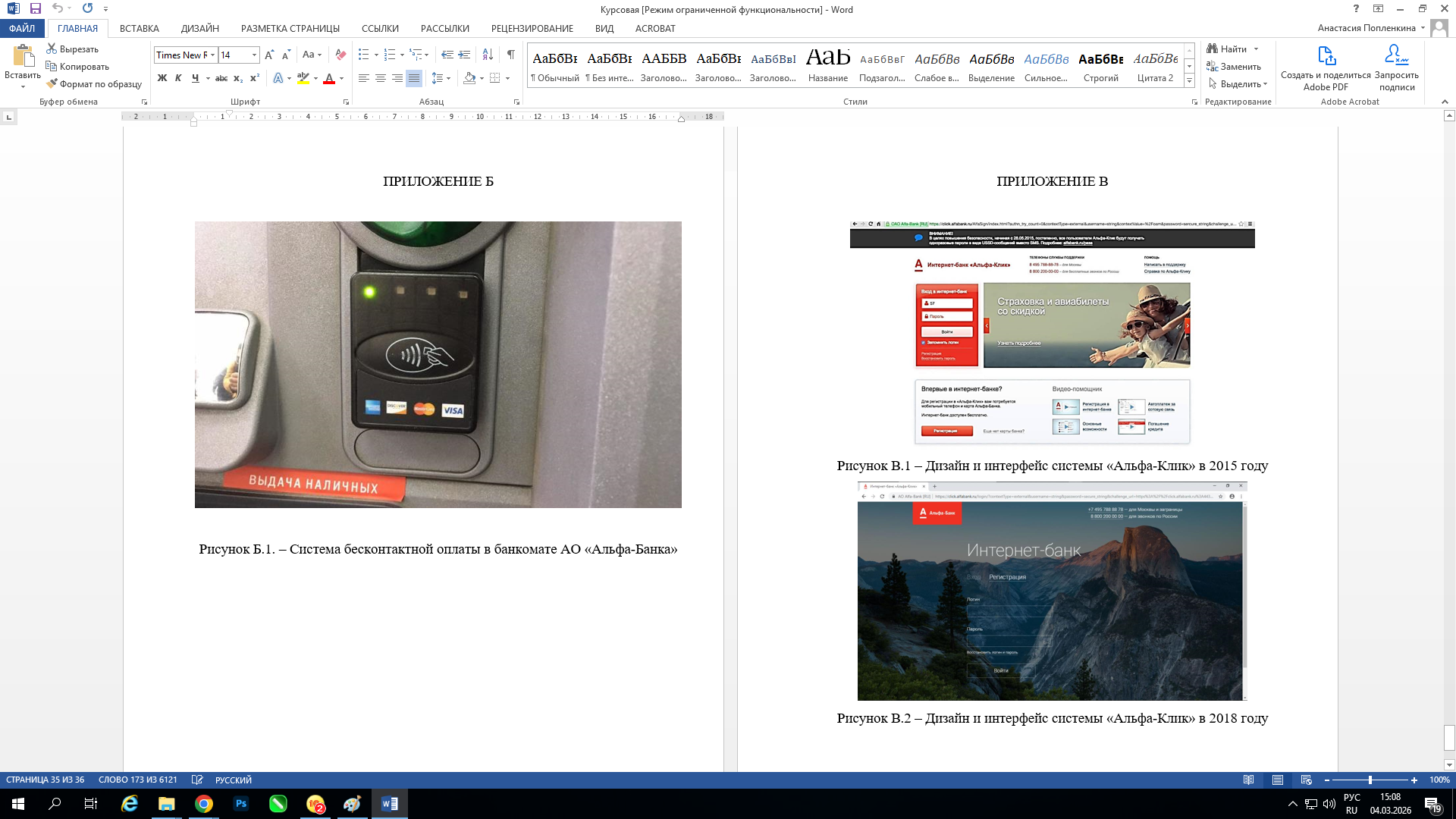The height and width of the screenshot is (819, 1456).
Task: Click the Format Painter brush icon
Action: (x=52, y=84)
